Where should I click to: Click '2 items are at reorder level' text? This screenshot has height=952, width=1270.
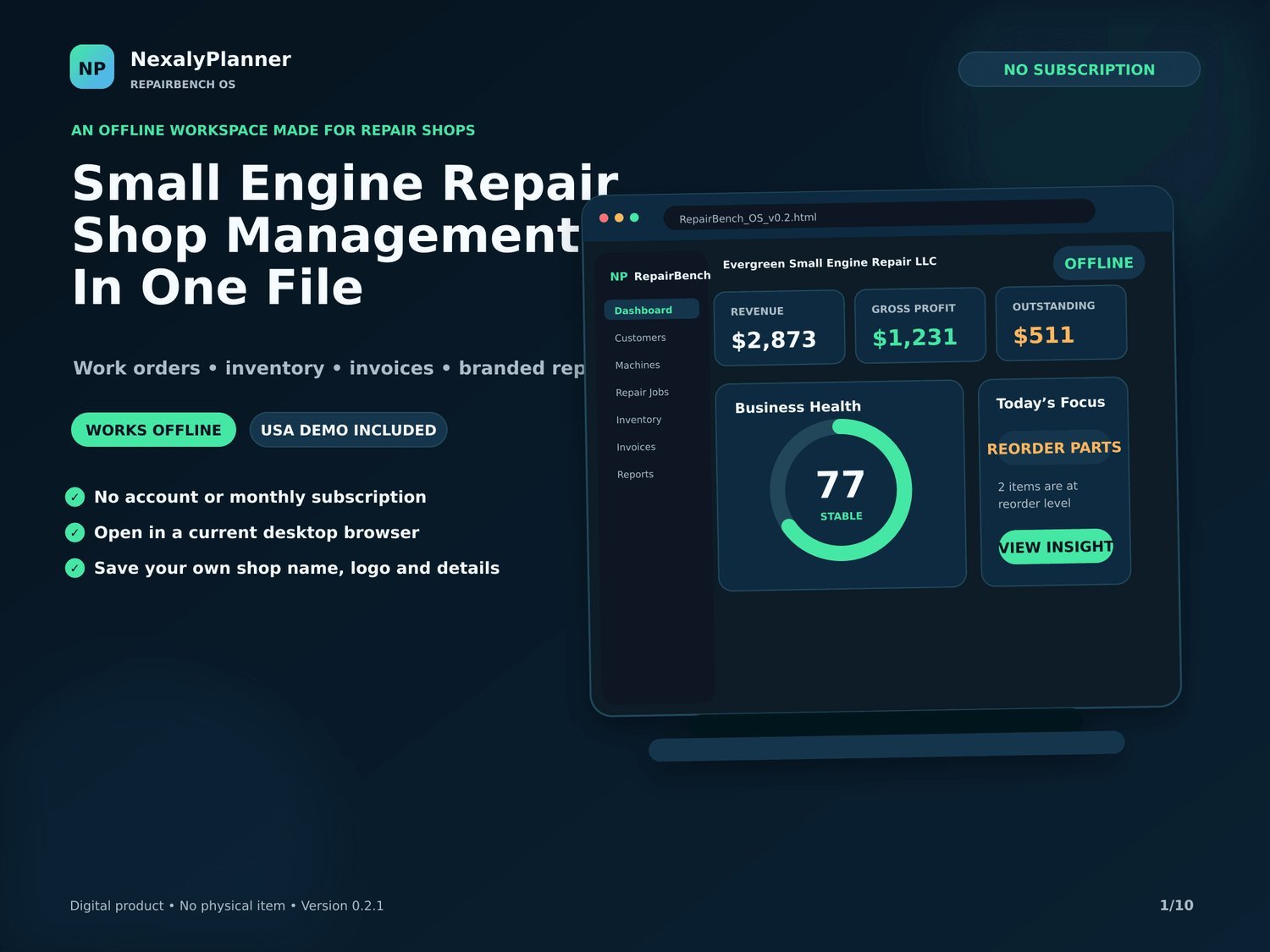(1037, 495)
